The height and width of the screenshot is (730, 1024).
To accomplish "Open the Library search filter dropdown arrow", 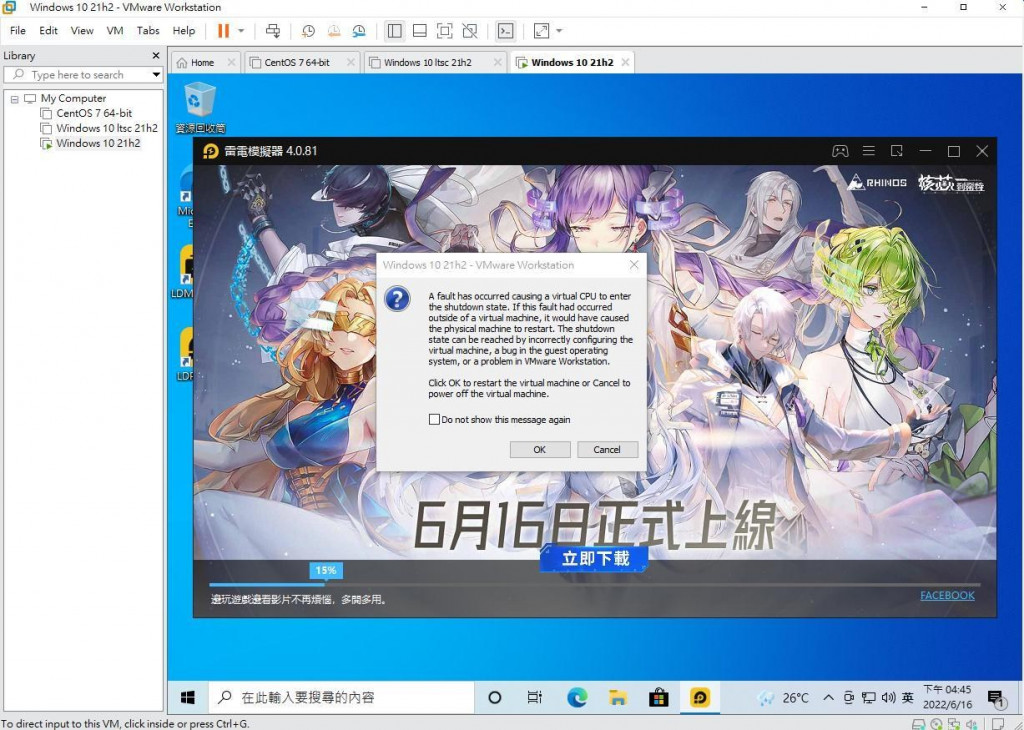I will coord(156,75).
